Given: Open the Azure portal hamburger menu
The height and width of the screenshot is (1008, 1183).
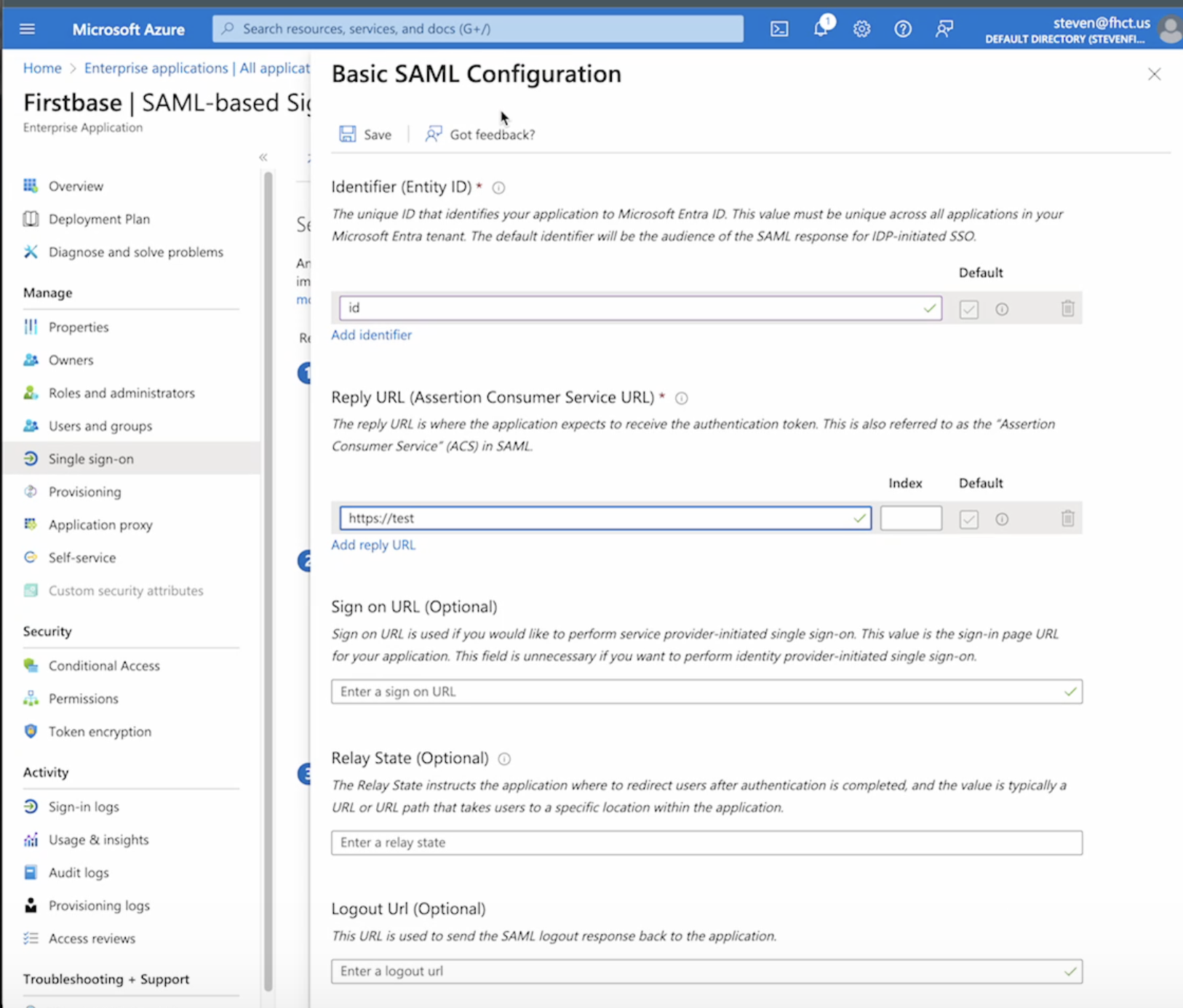Looking at the screenshot, I should pyautogui.click(x=28, y=29).
